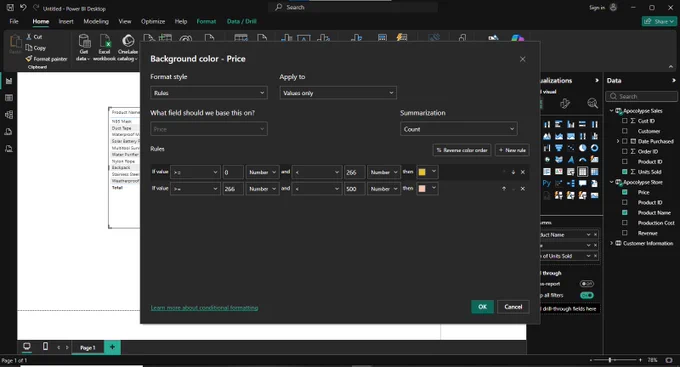680x367 pixels.
Task: Open the Summarization dropdown showing Count
Action: pyautogui.click(x=458, y=129)
